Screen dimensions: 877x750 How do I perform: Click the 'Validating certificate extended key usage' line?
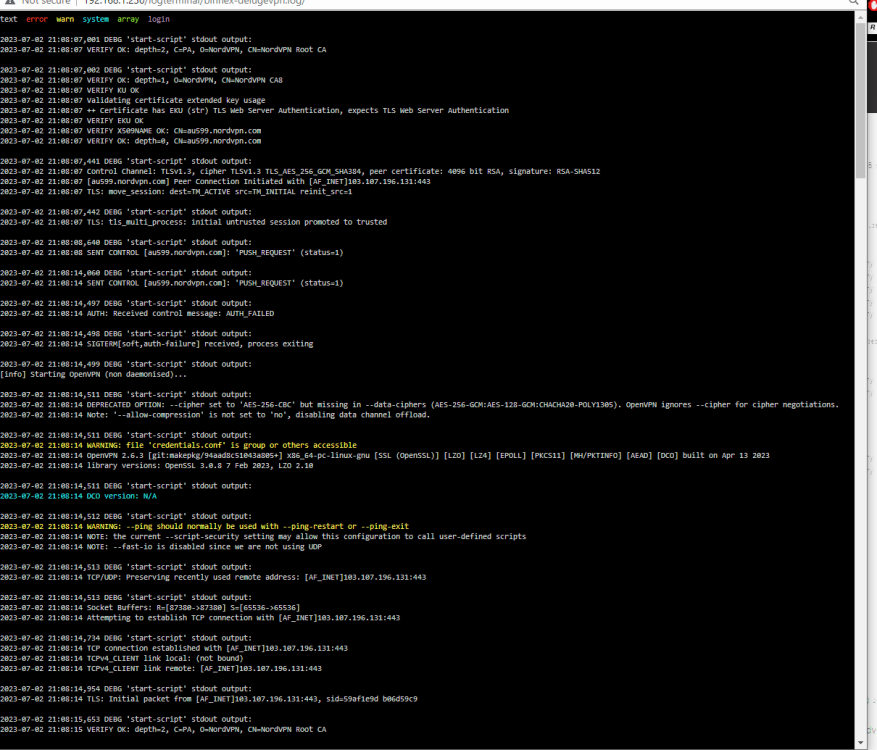click(x=133, y=101)
